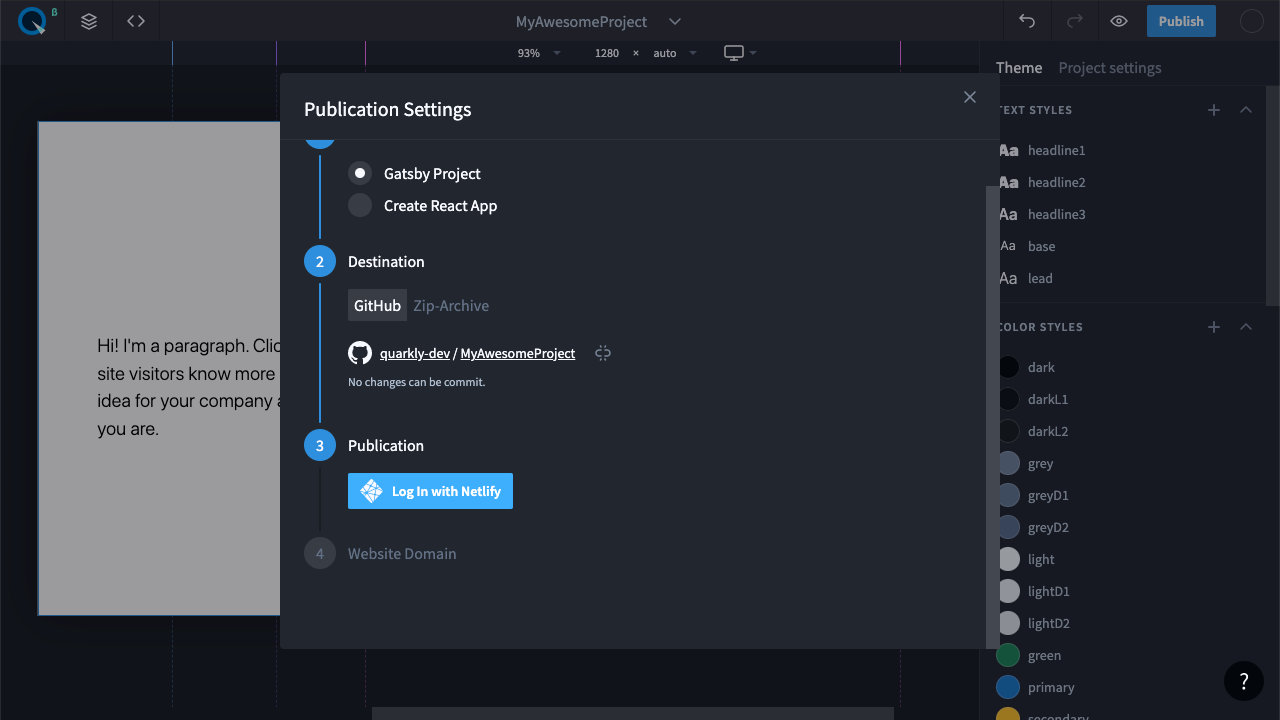Viewport: 1280px width, 720px height.
Task: Open the device type dropdown
Action: click(x=740, y=53)
